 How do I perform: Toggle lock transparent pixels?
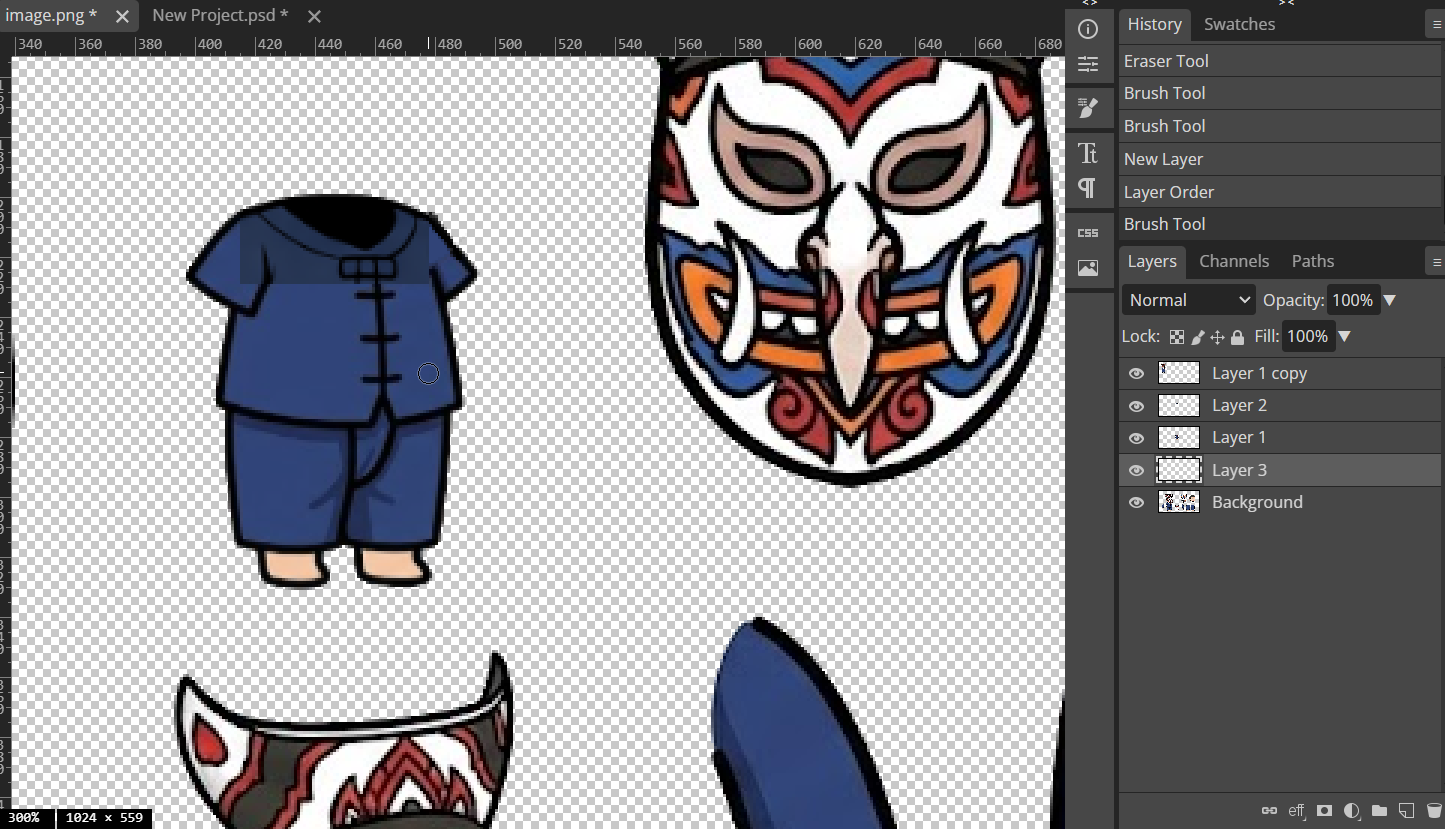pyautogui.click(x=1177, y=337)
